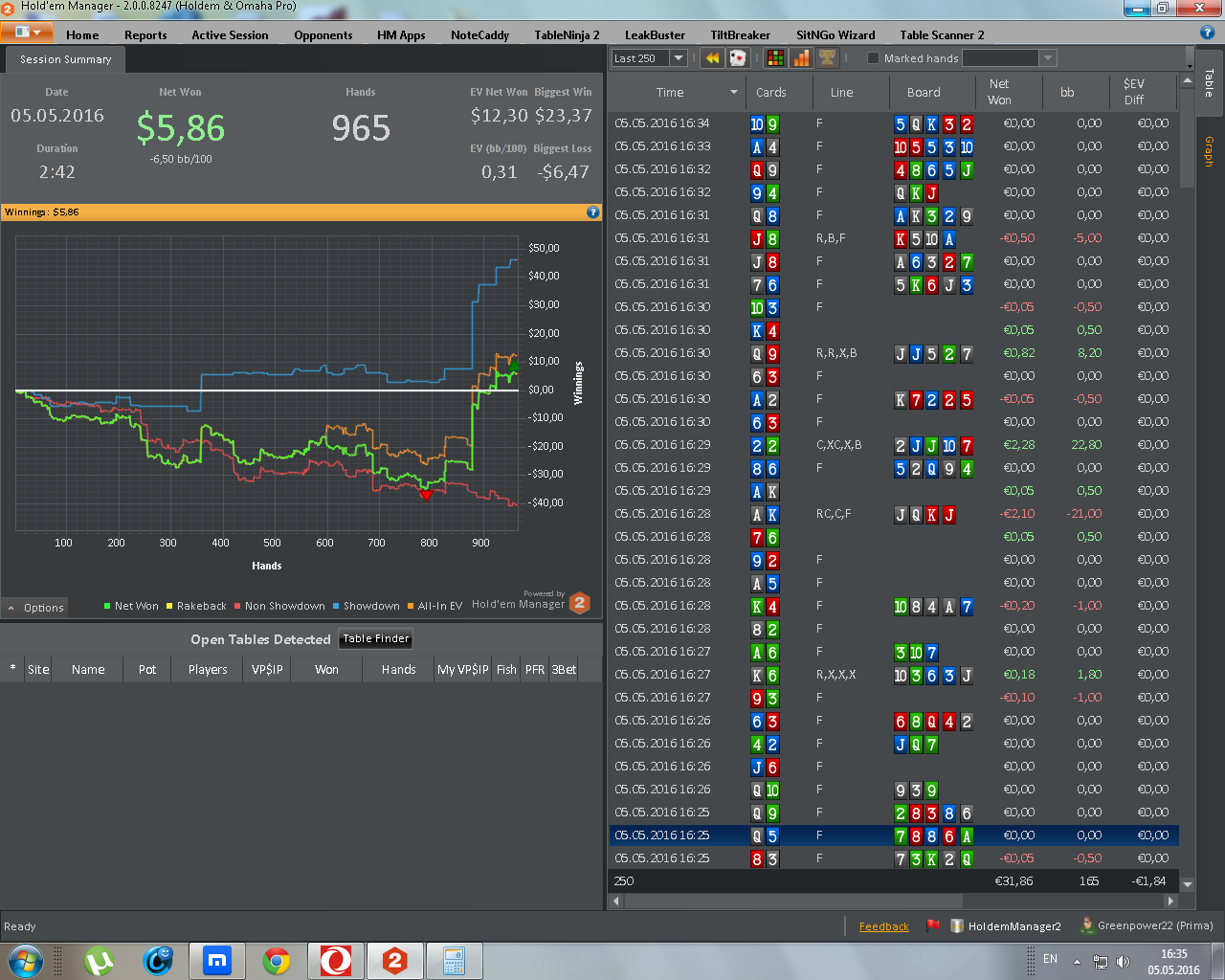
Task: Select the vertical Table side tab
Action: click(x=1209, y=82)
